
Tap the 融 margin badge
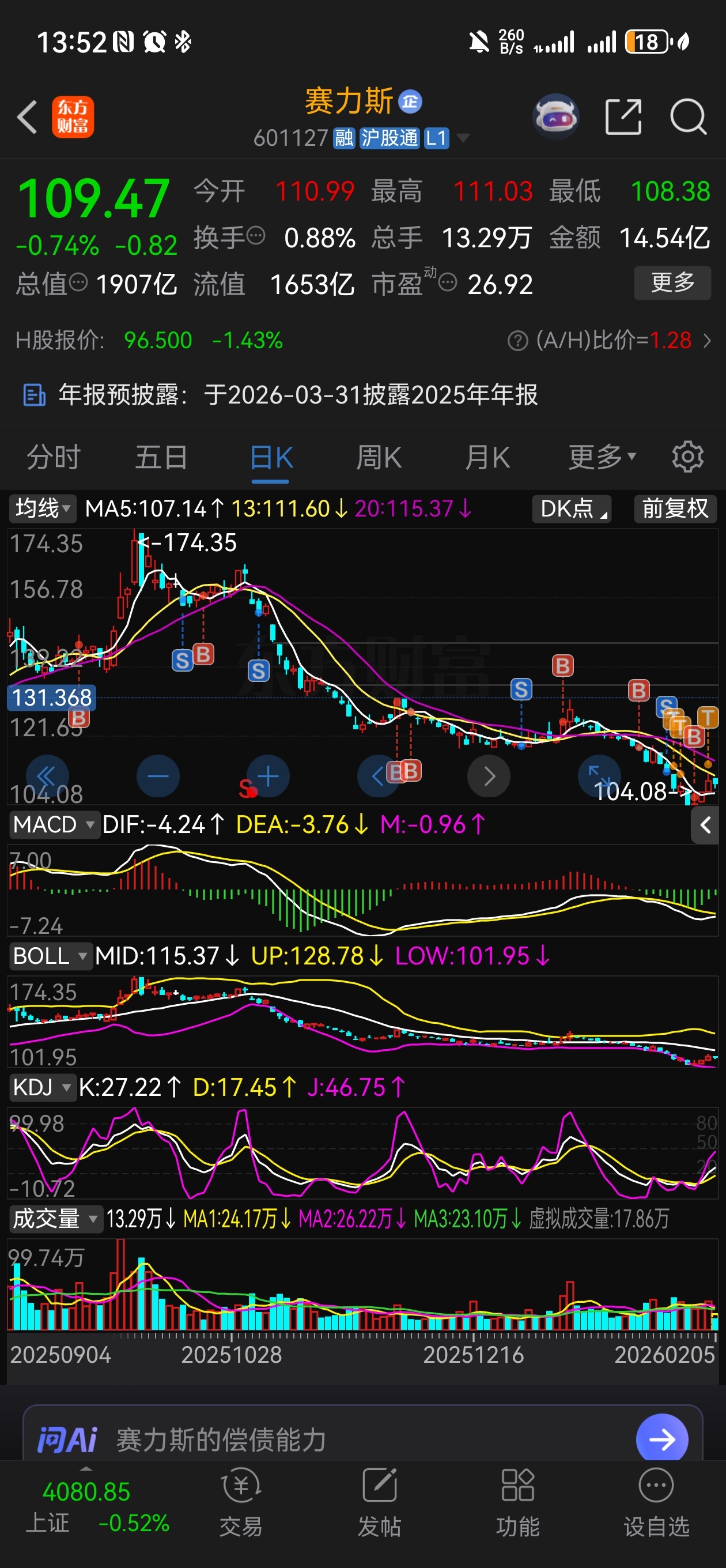(x=344, y=138)
